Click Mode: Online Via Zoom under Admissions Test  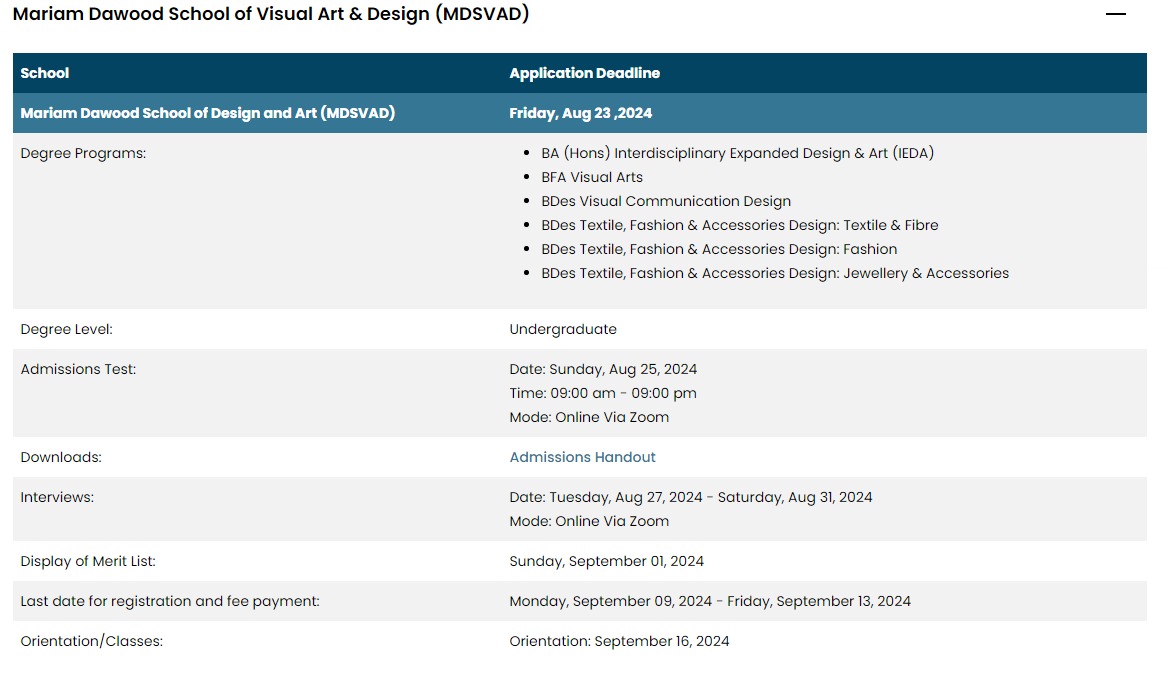coord(589,417)
